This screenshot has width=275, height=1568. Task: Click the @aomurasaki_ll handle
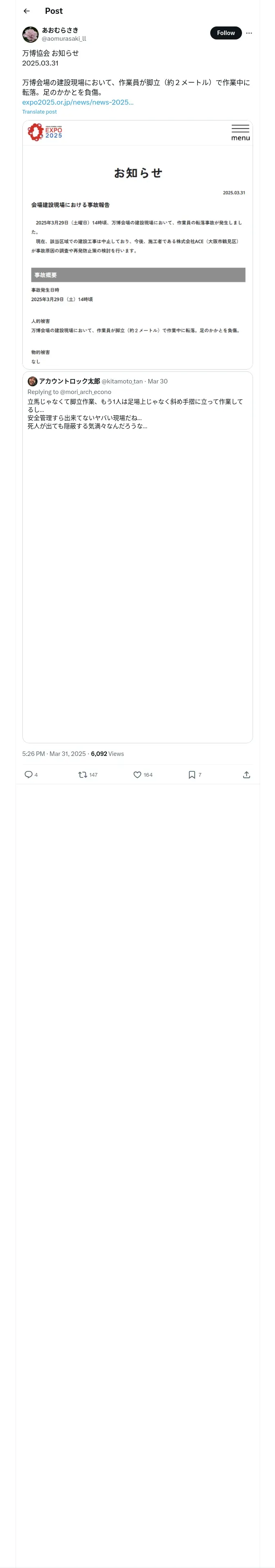click(x=64, y=38)
